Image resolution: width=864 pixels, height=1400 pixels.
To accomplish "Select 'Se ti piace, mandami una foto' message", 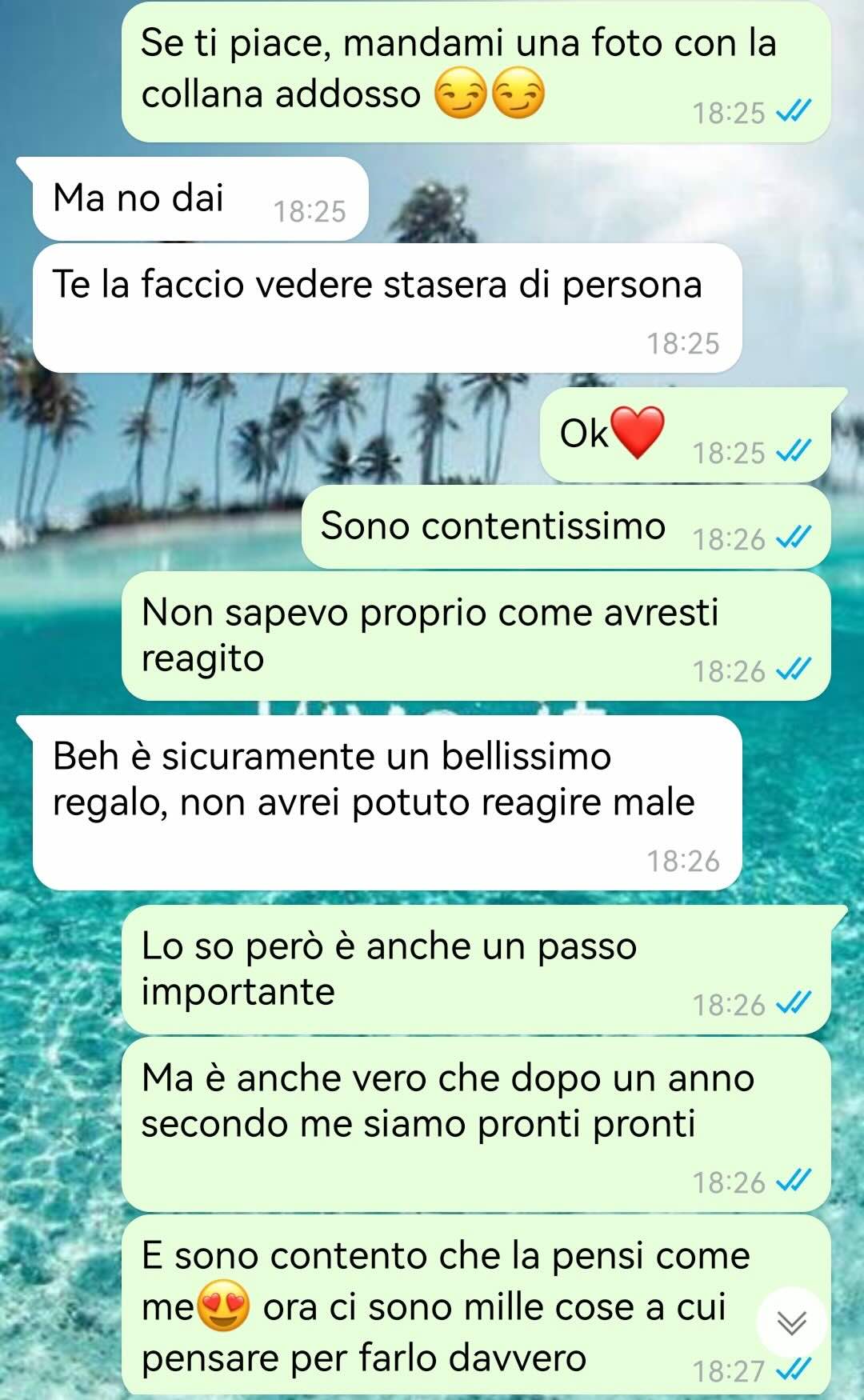I will [x=476, y=72].
